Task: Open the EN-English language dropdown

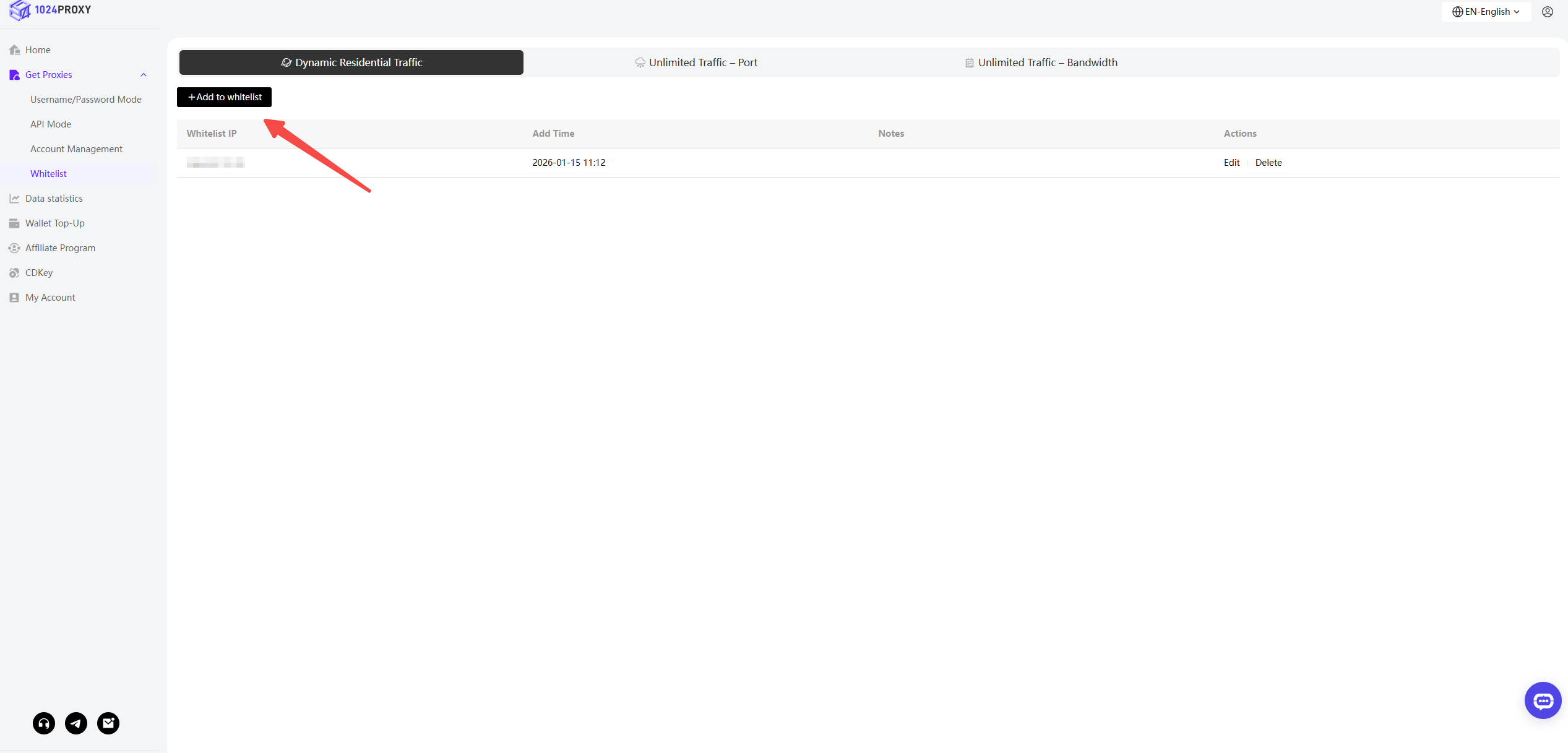Action: [1486, 12]
